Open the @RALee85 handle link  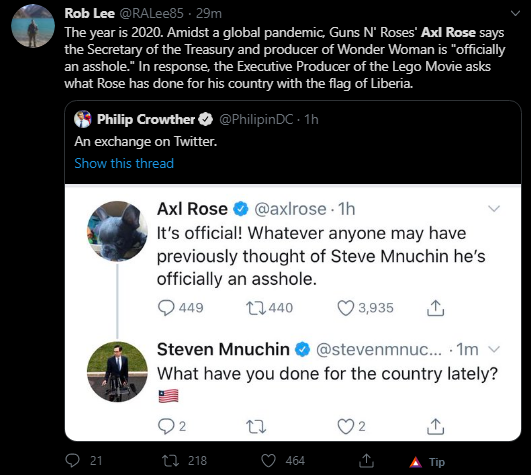[151, 14]
